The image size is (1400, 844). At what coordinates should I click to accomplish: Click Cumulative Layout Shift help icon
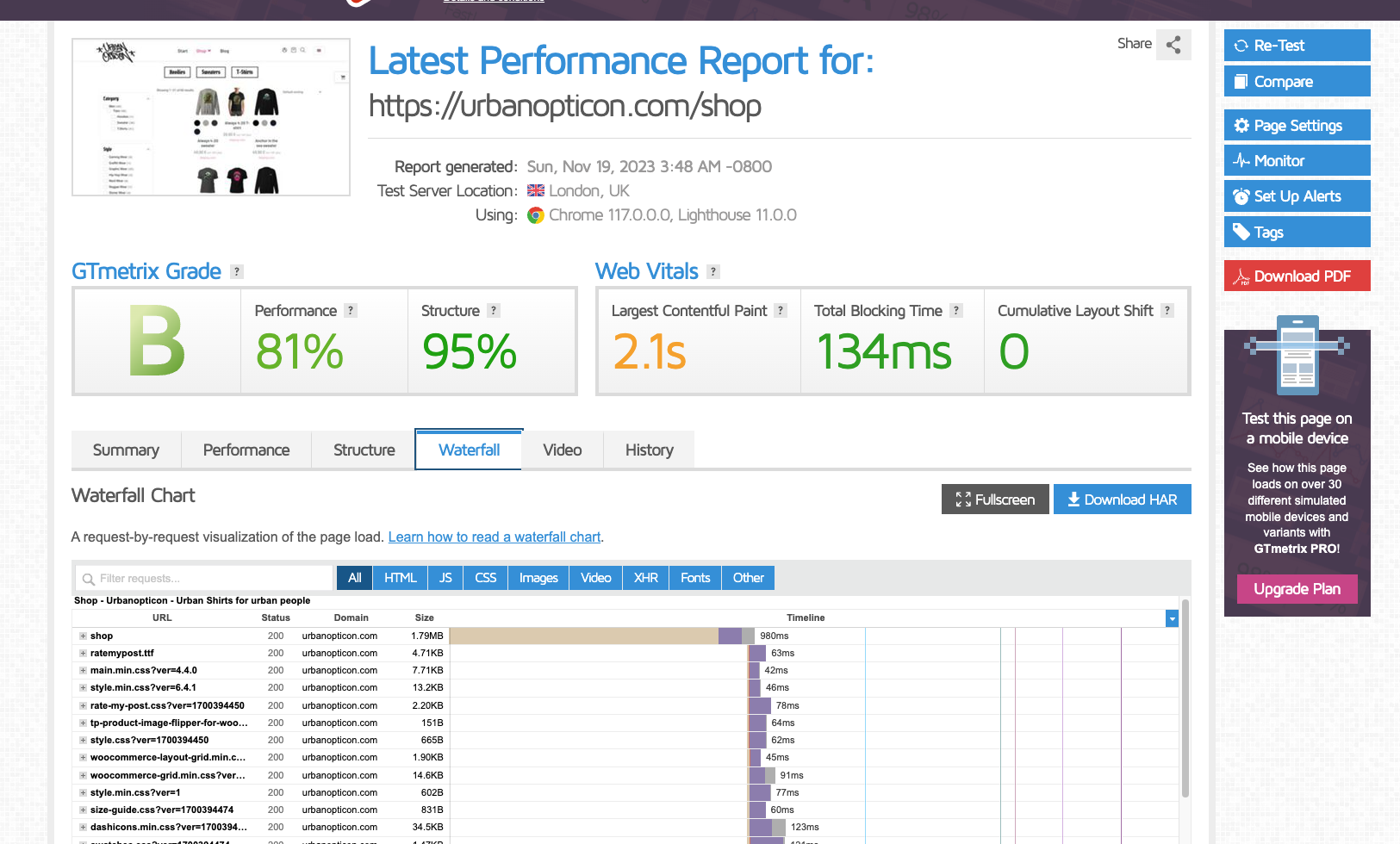tap(1167, 311)
